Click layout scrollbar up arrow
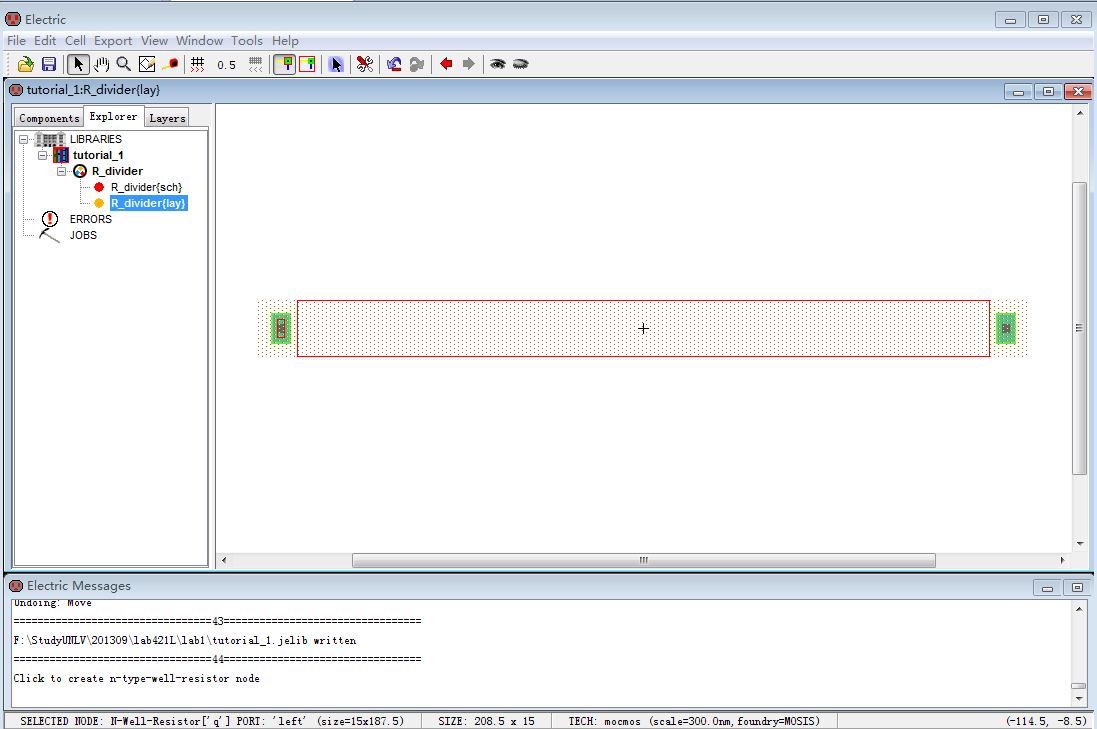Screen dimensions: 1097x729 [x=1080, y=113]
